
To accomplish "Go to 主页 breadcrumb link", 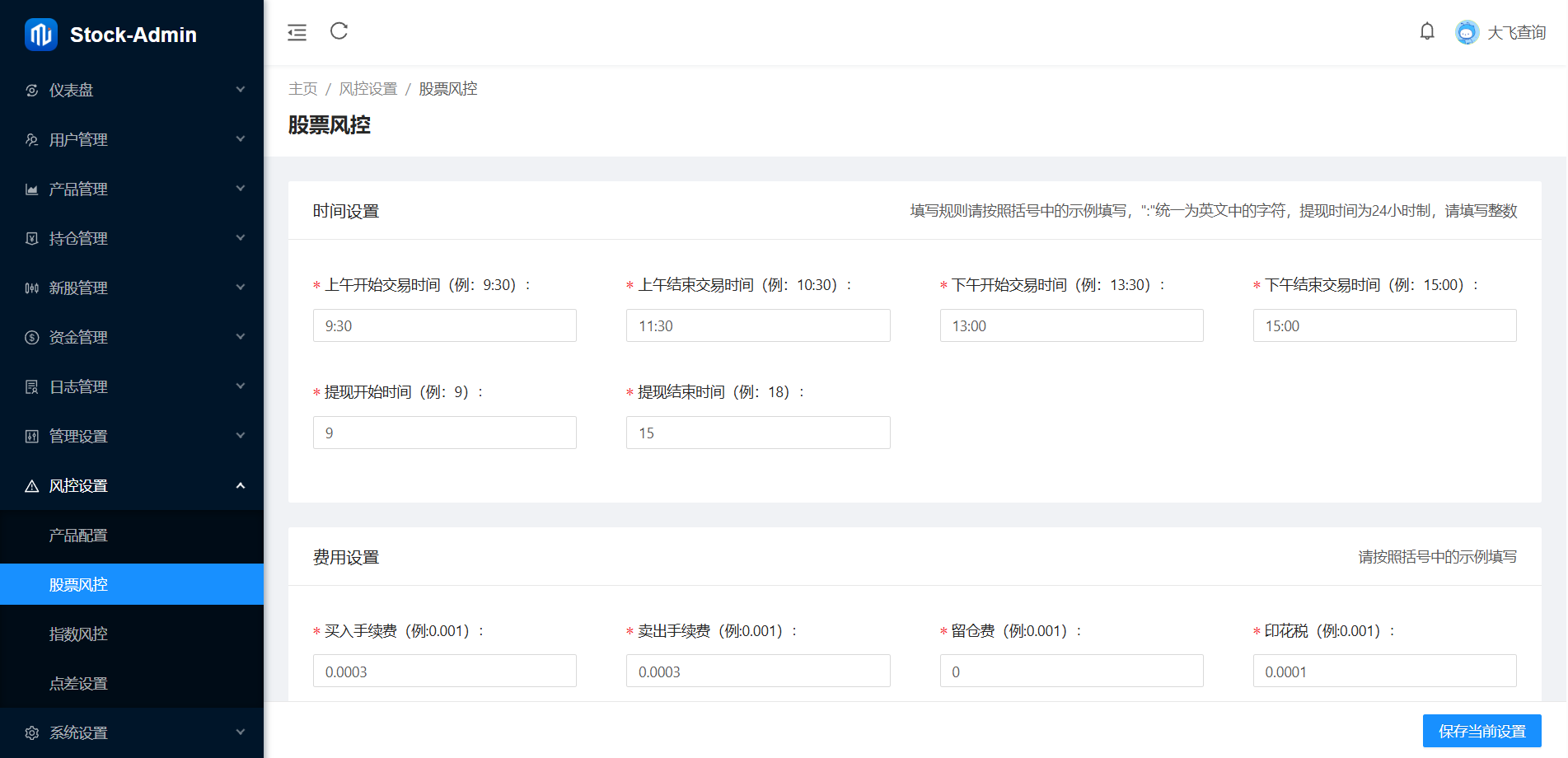I will 302,89.
